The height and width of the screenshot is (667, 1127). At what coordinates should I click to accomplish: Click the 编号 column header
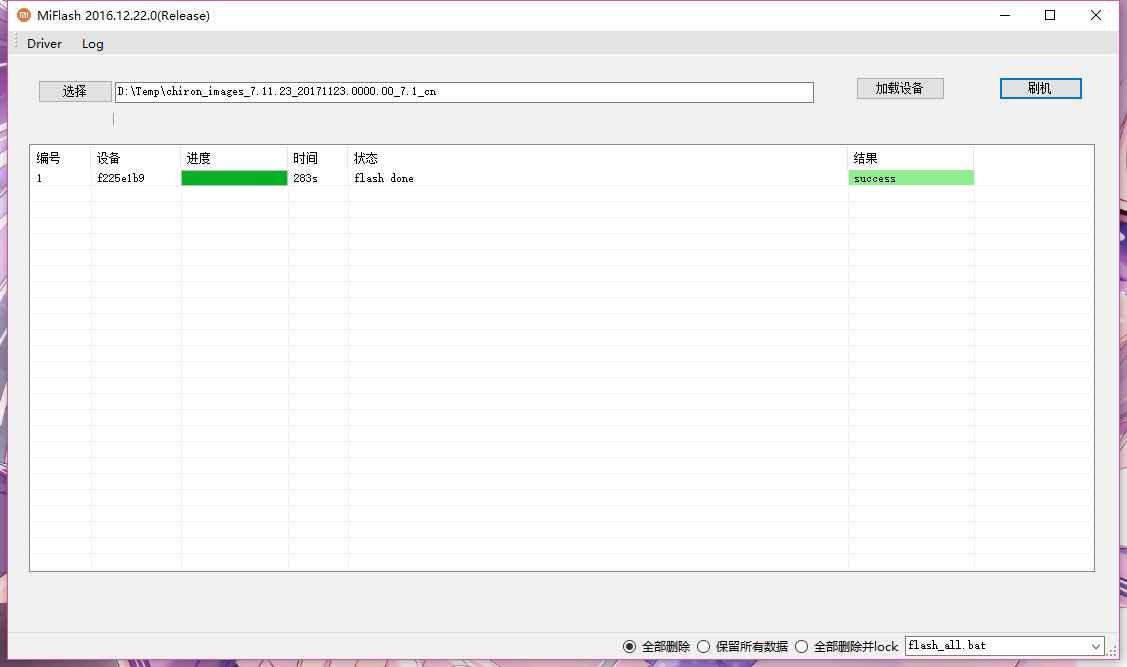(x=49, y=158)
